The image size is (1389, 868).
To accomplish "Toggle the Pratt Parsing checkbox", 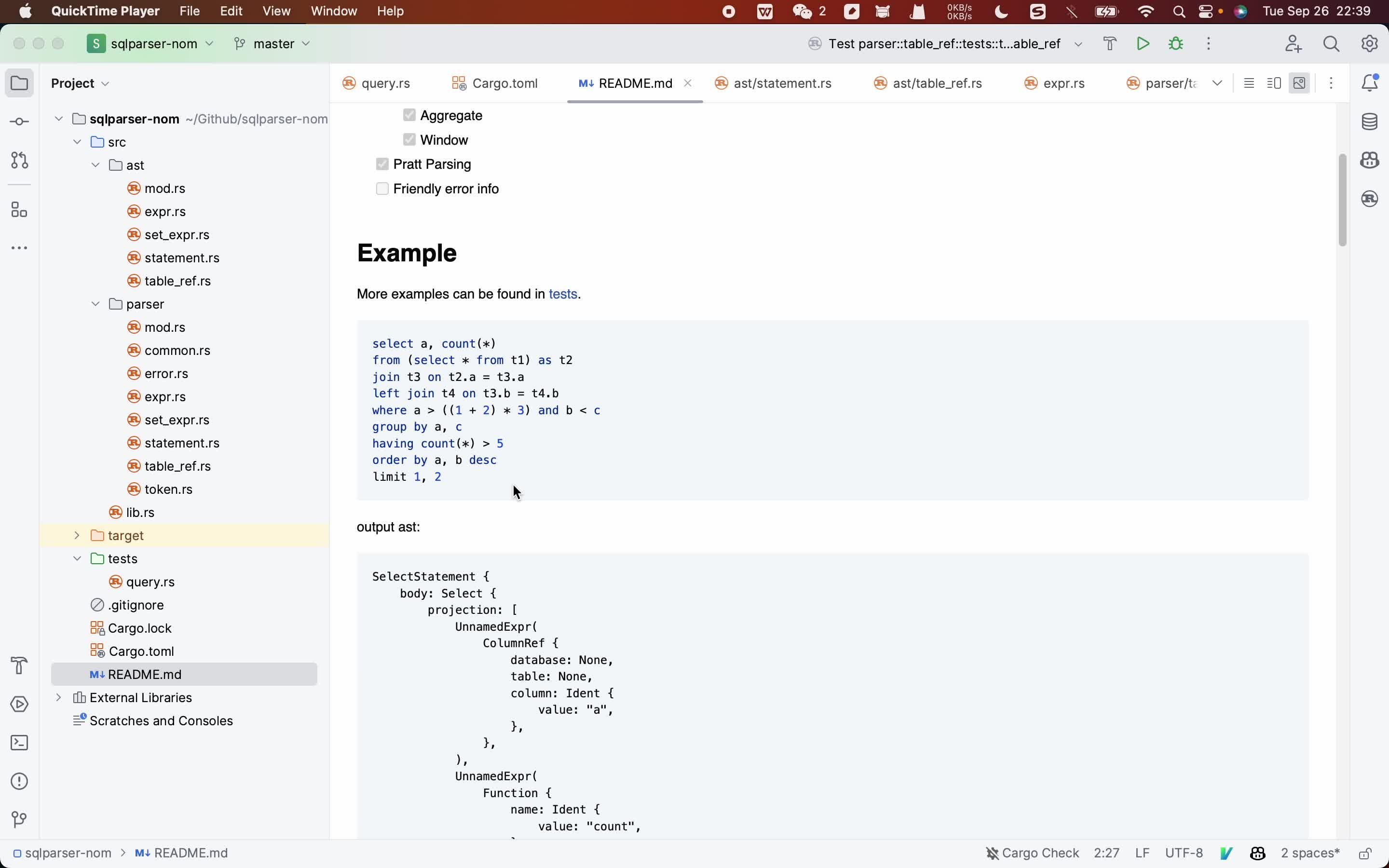I will pos(382,164).
